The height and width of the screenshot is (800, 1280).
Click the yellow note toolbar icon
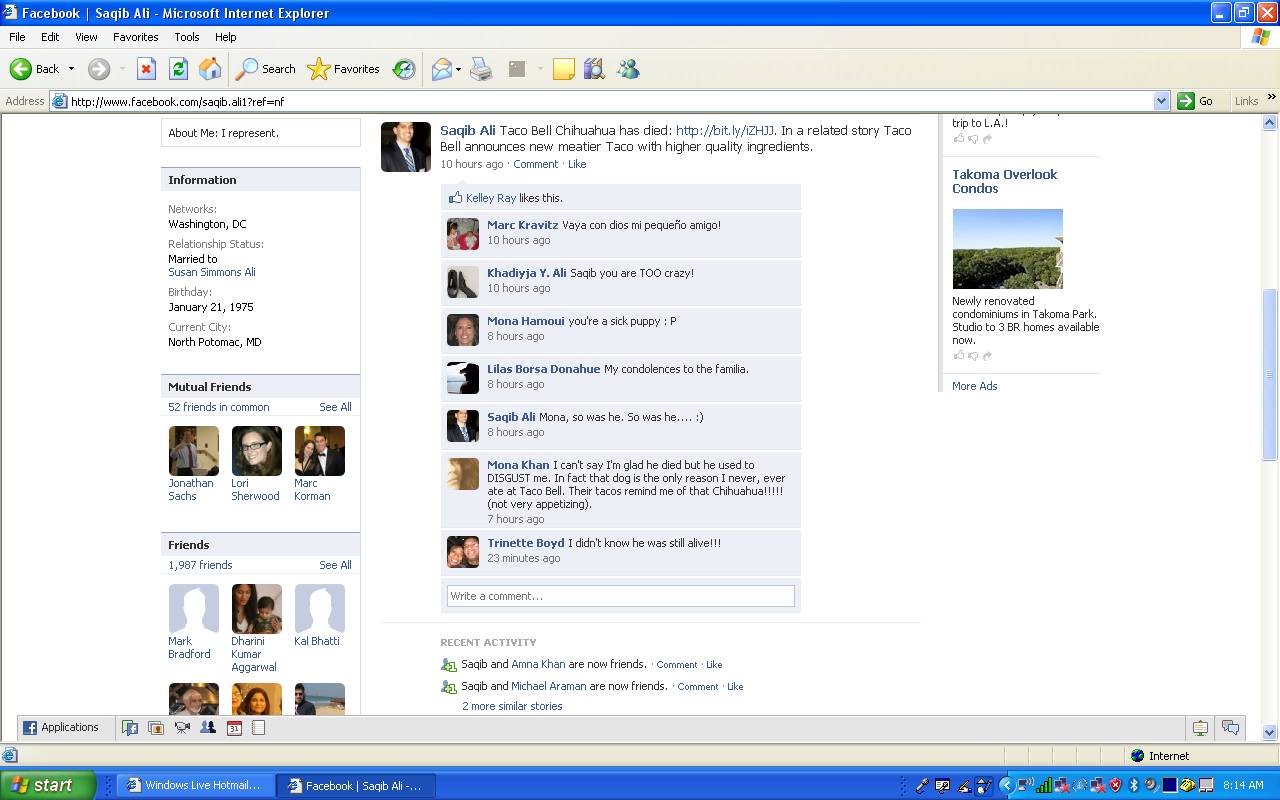coord(564,69)
